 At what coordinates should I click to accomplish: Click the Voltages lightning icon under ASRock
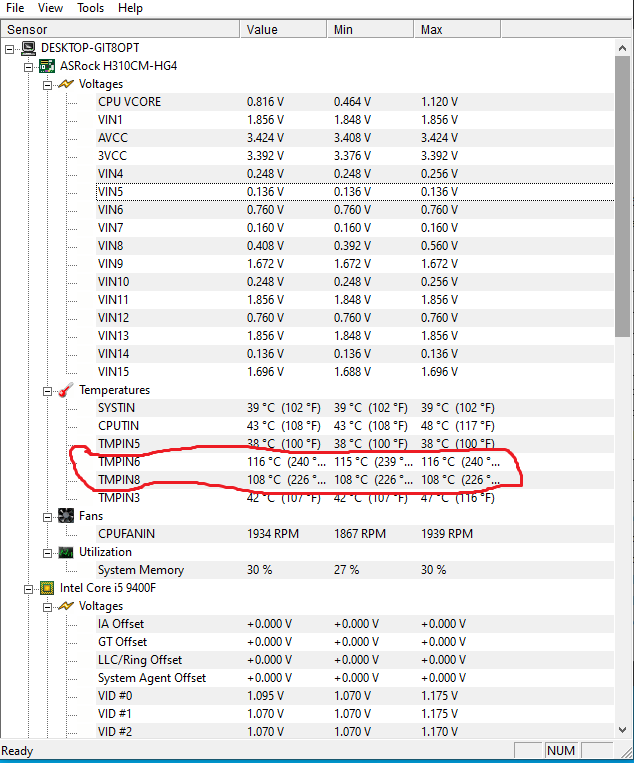[x=66, y=84]
